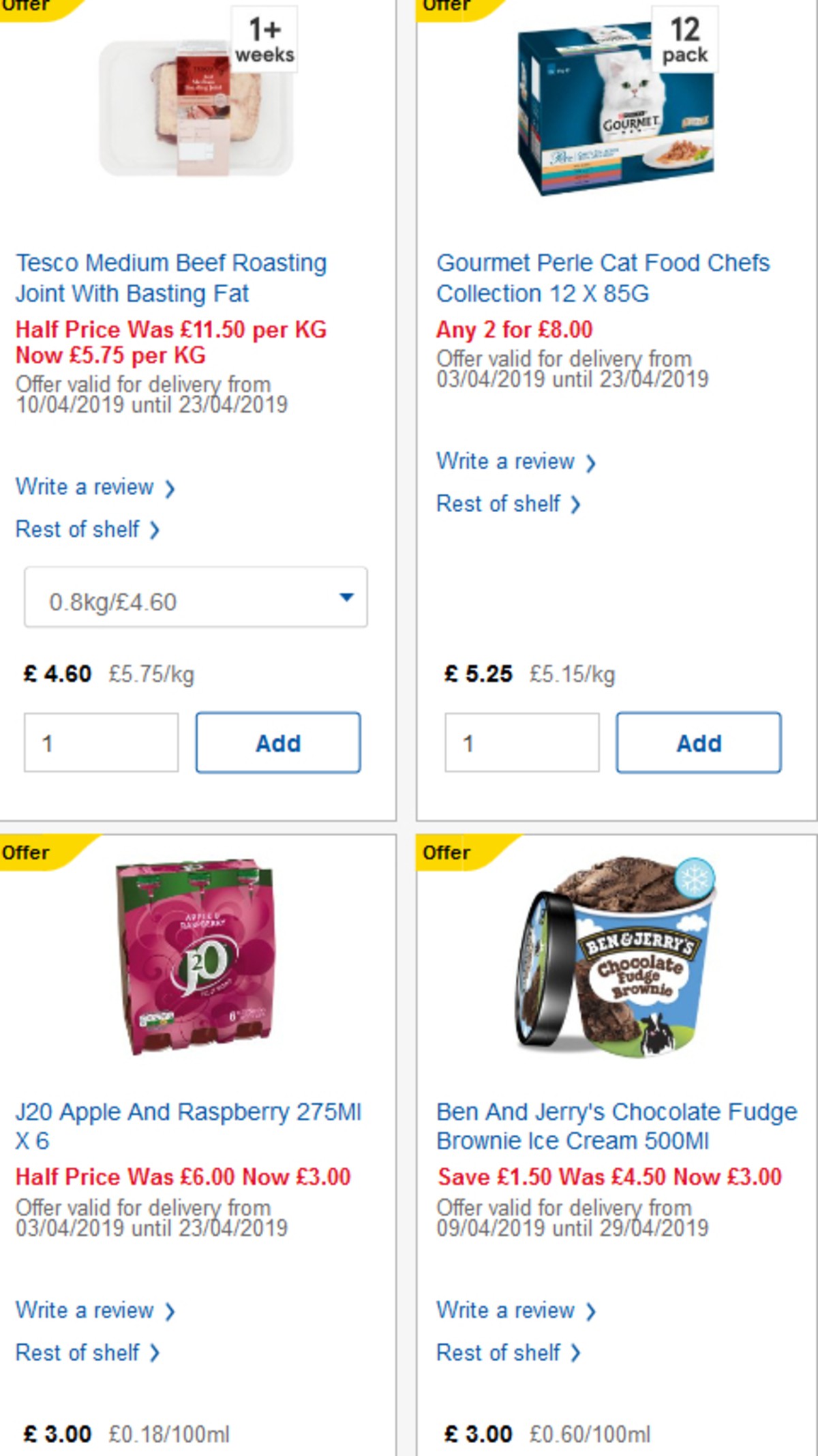
Task: Click the 1+ weeks badge on beef joint image
Action: 264,42
